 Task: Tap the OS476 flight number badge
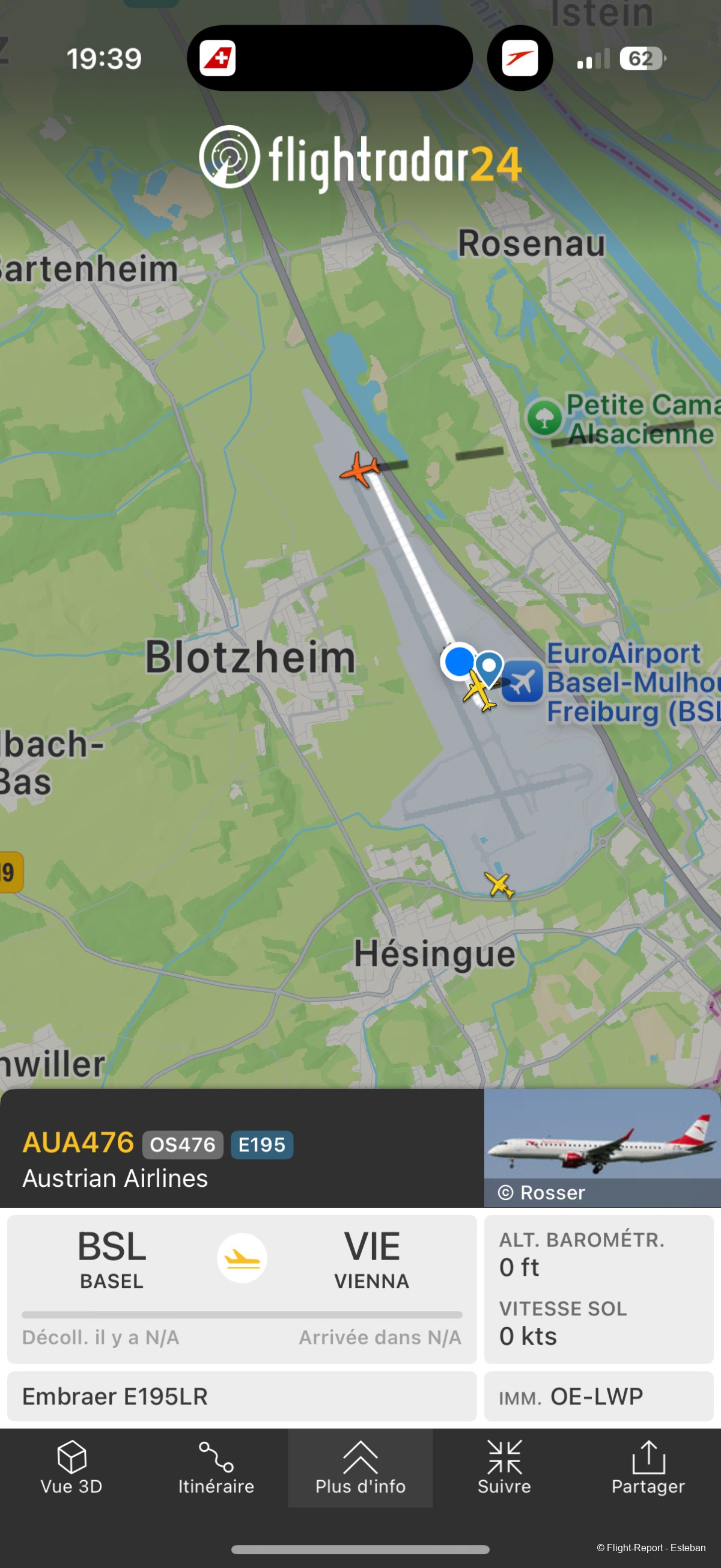click(x=183, y=1145)
